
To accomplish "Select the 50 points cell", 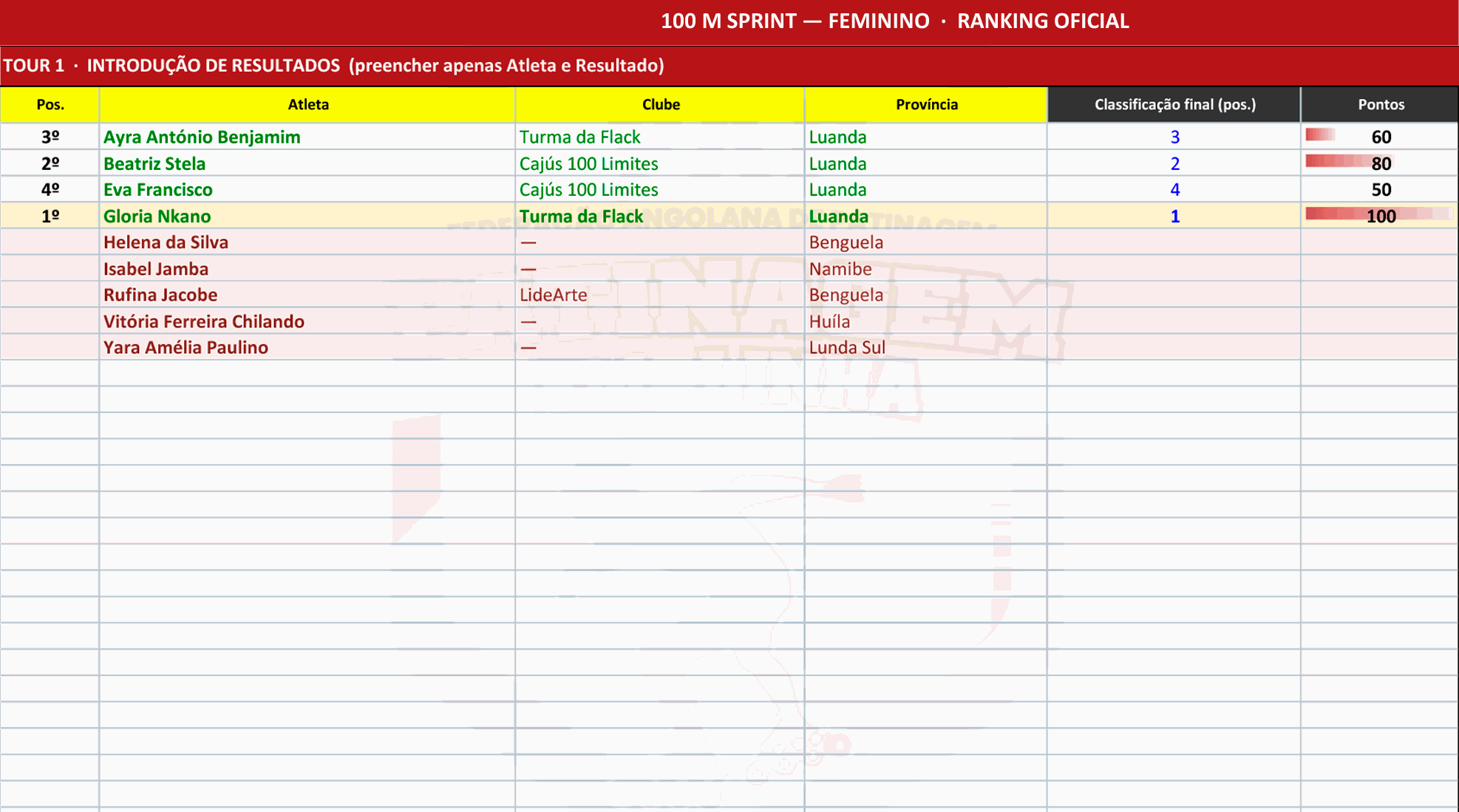I will (x=1380, y=189).
